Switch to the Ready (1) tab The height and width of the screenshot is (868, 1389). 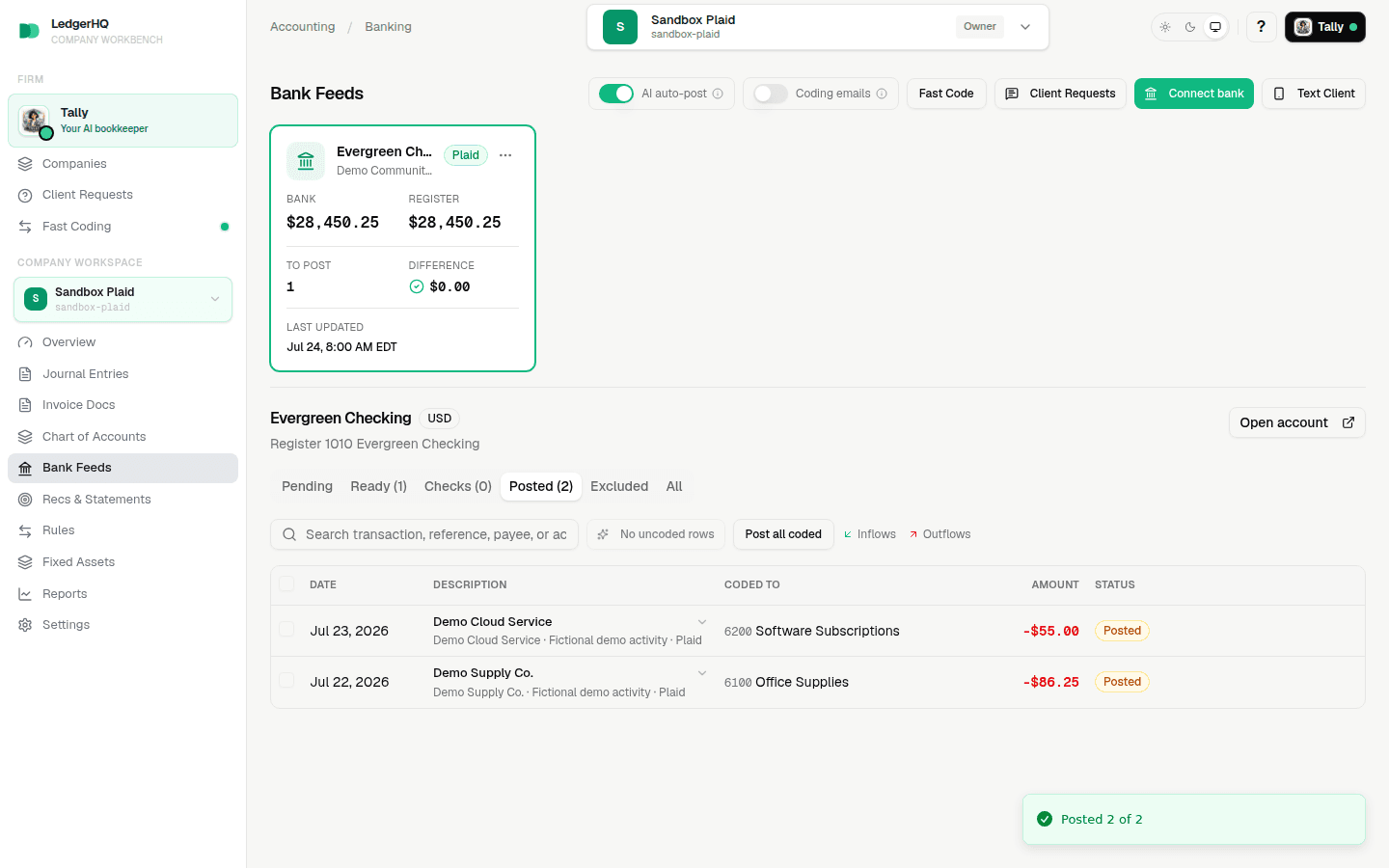(378, 486)
